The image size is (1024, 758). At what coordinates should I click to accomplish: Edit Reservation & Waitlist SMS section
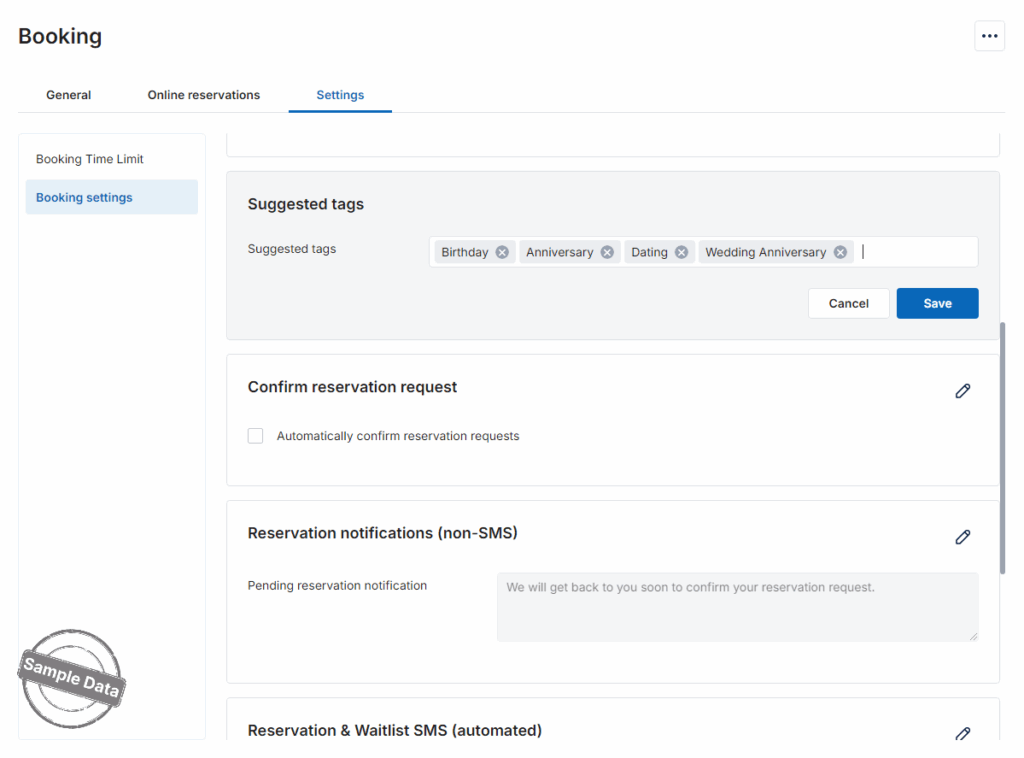(x=962, y=734)
